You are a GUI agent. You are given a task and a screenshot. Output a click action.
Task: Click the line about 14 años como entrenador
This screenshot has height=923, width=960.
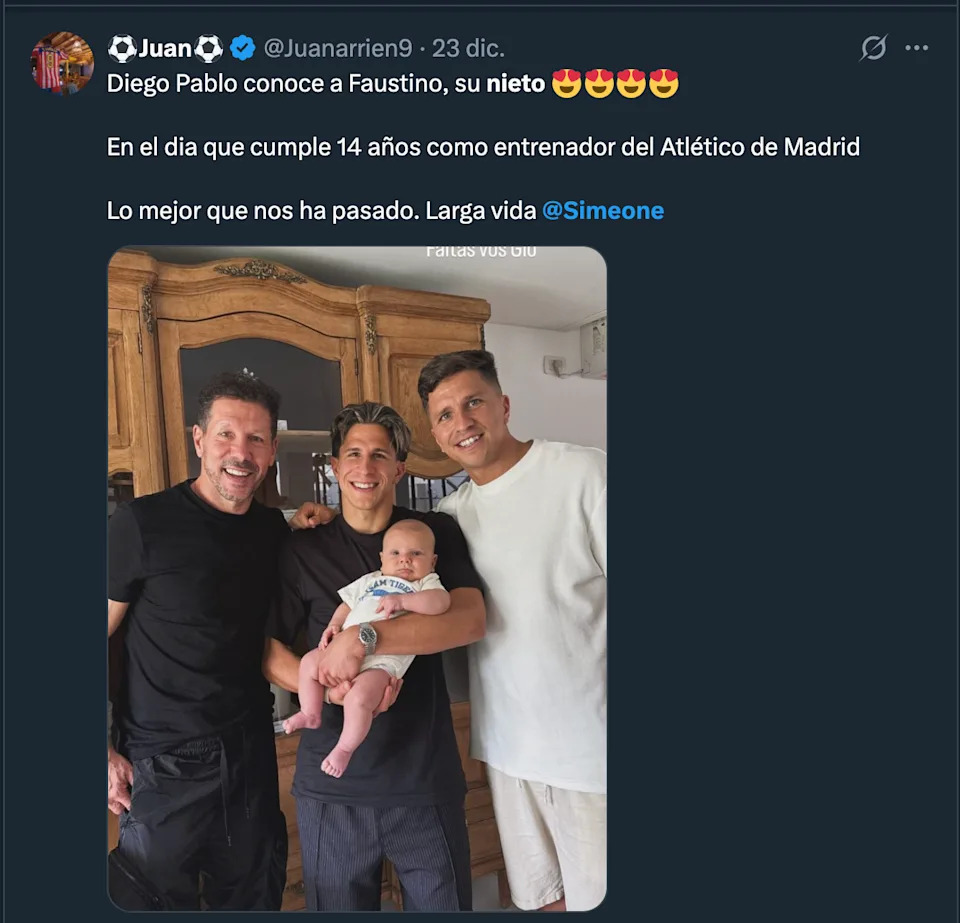[483, 147]
